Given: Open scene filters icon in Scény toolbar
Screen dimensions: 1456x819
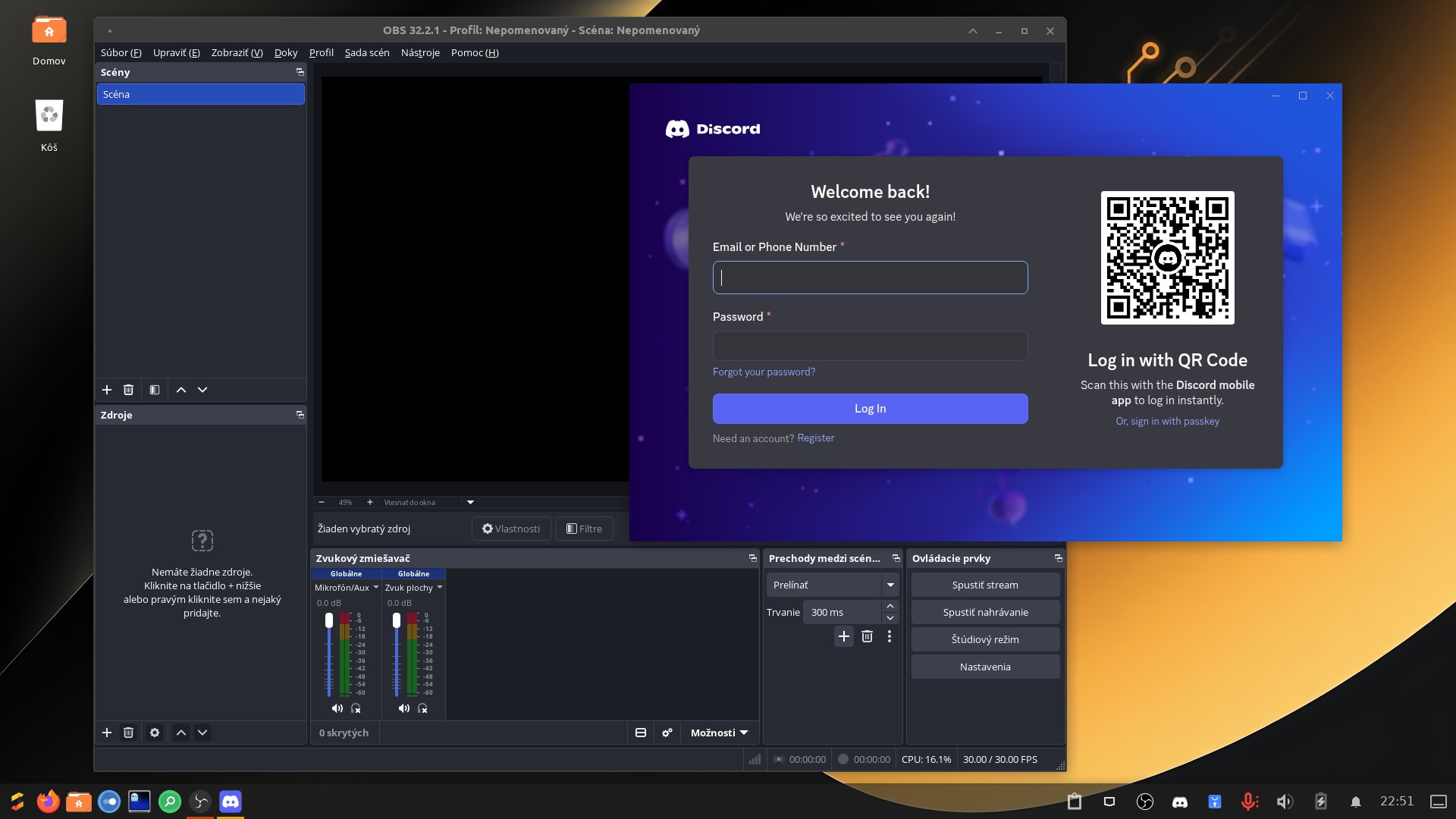Looking at the screenshot, I should [x=155, y=390].
